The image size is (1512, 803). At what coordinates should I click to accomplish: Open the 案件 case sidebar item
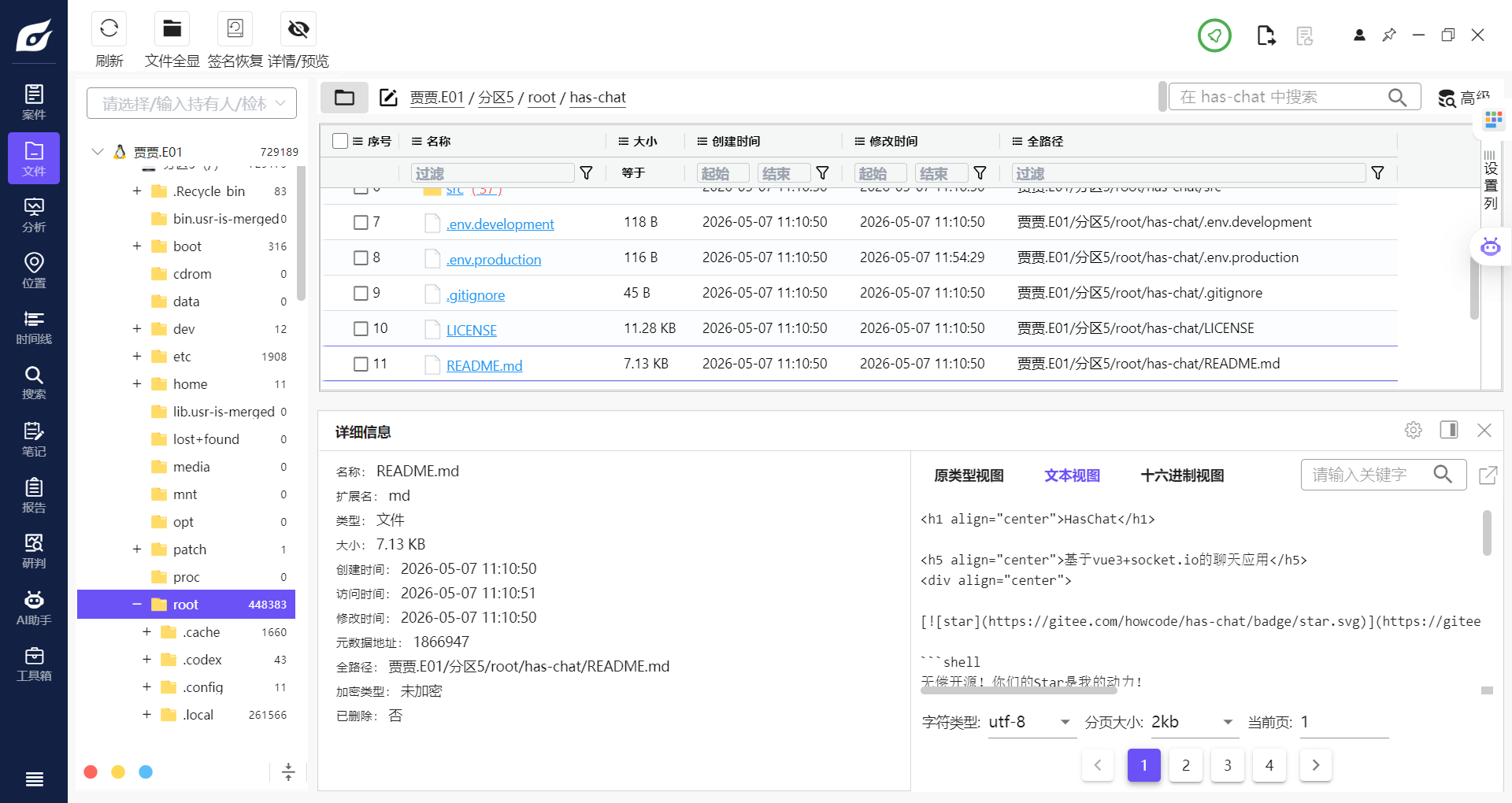point(34,102)
